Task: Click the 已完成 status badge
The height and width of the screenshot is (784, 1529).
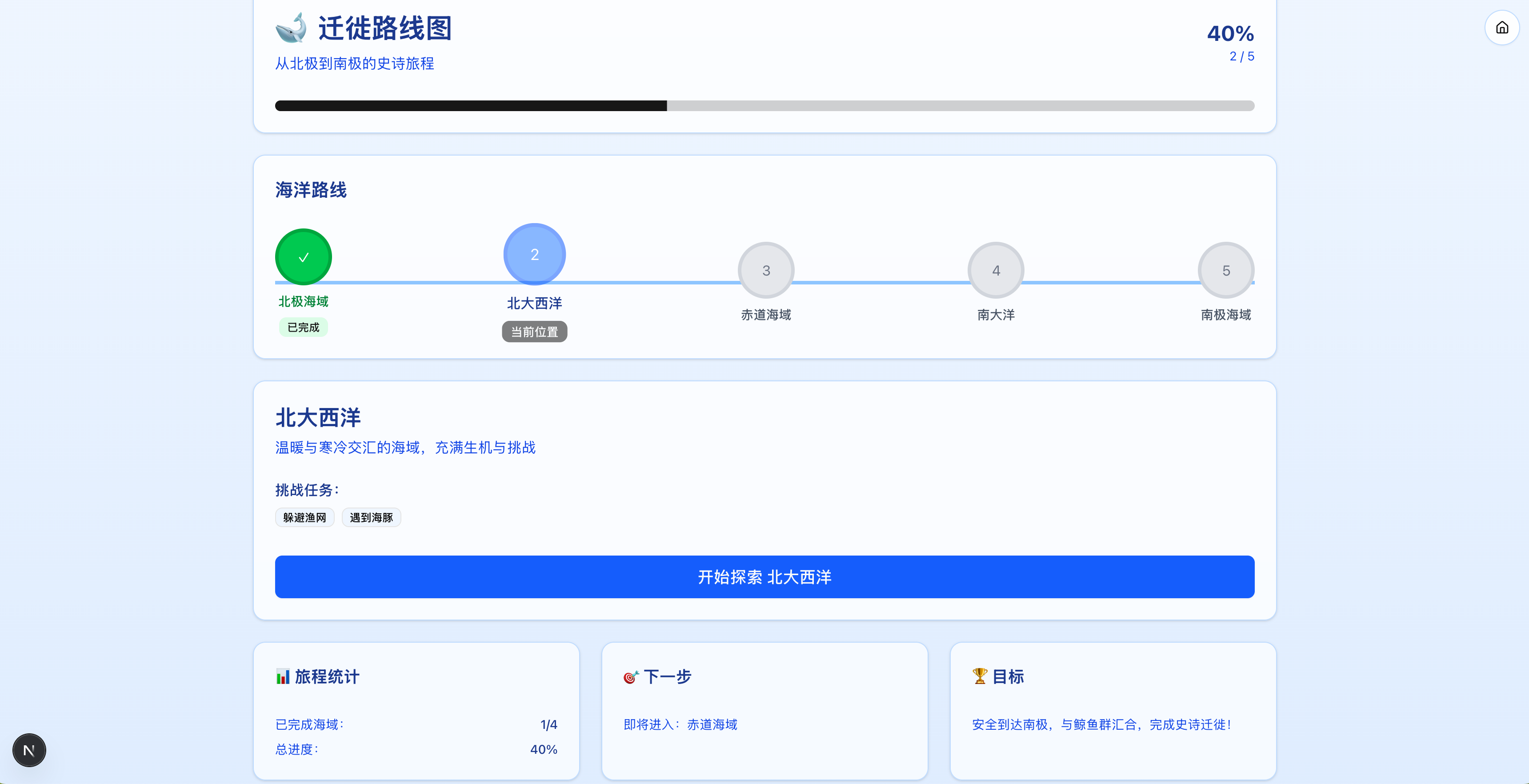Action: (x=303, y=328)
